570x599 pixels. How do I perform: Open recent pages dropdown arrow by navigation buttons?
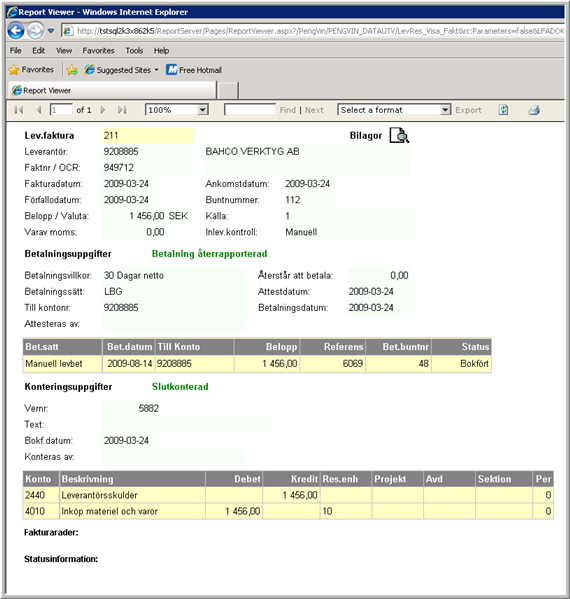point(51,31)
